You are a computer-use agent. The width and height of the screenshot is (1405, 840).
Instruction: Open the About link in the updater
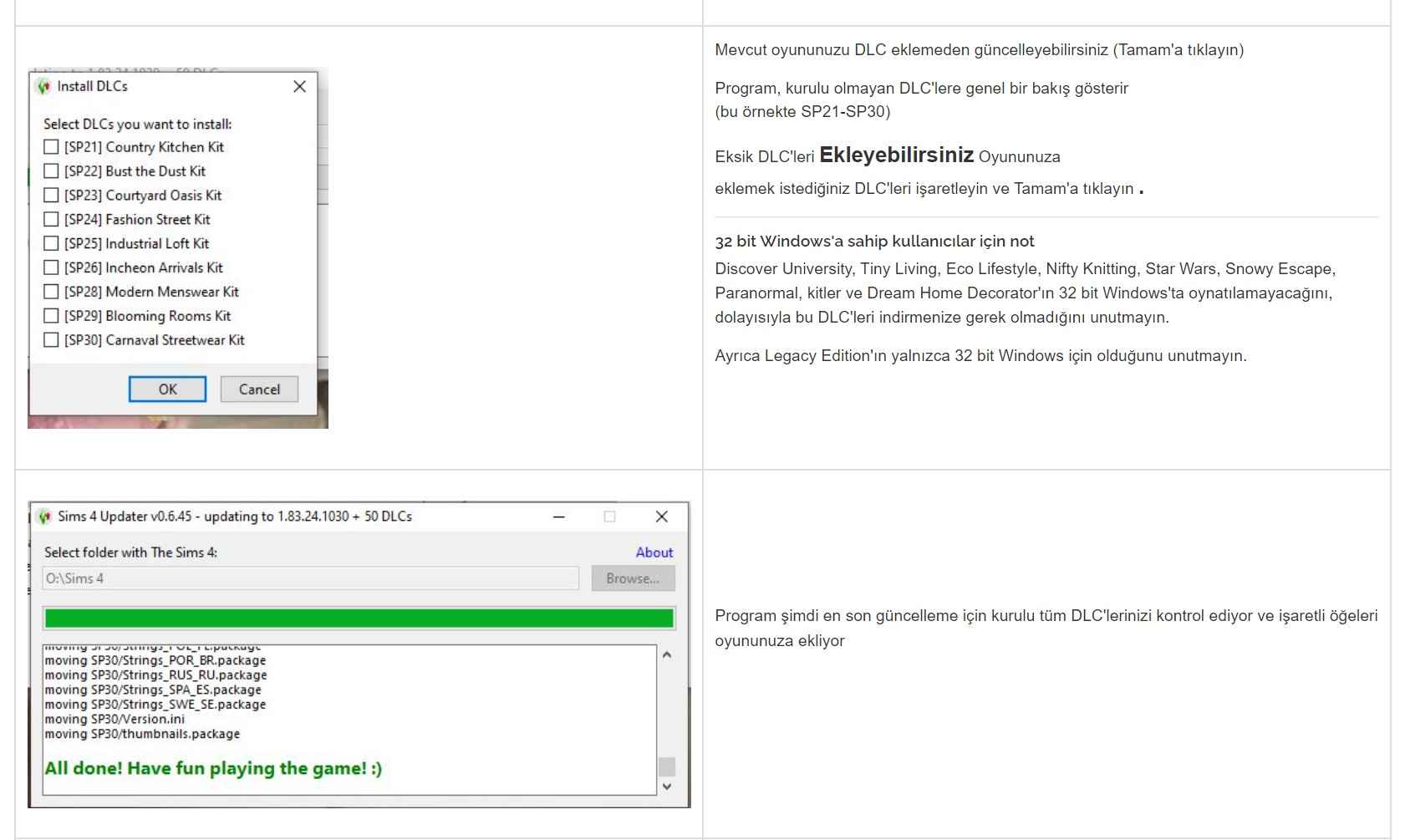654,552
